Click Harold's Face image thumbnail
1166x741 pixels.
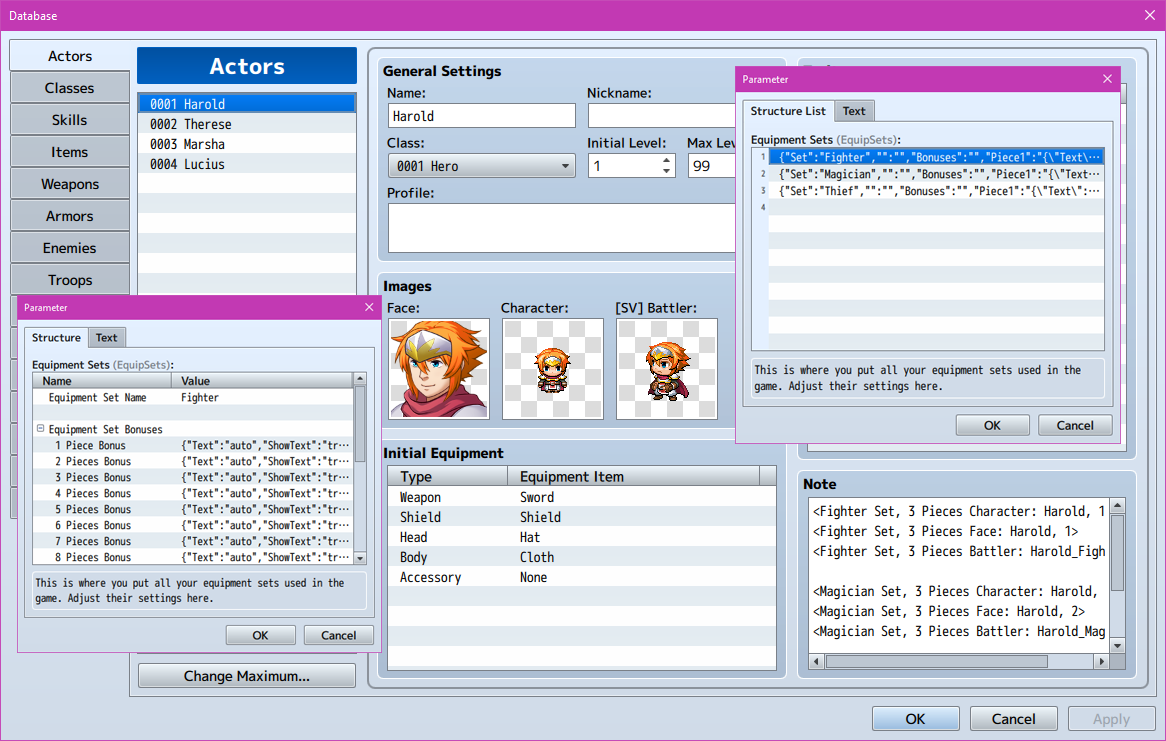click(x=439, y=369)
